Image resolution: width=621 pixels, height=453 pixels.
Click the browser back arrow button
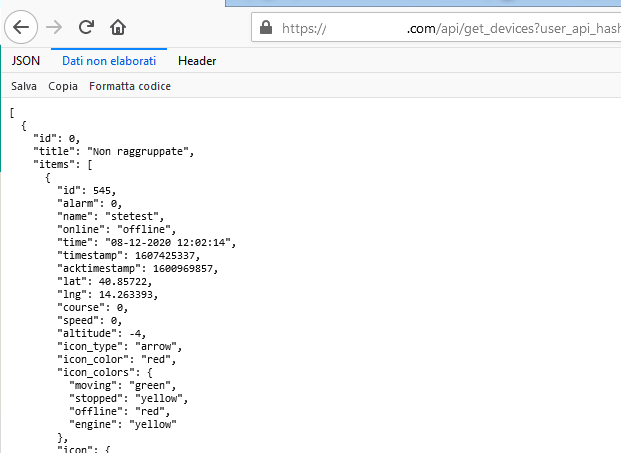(x=23, y=27)
